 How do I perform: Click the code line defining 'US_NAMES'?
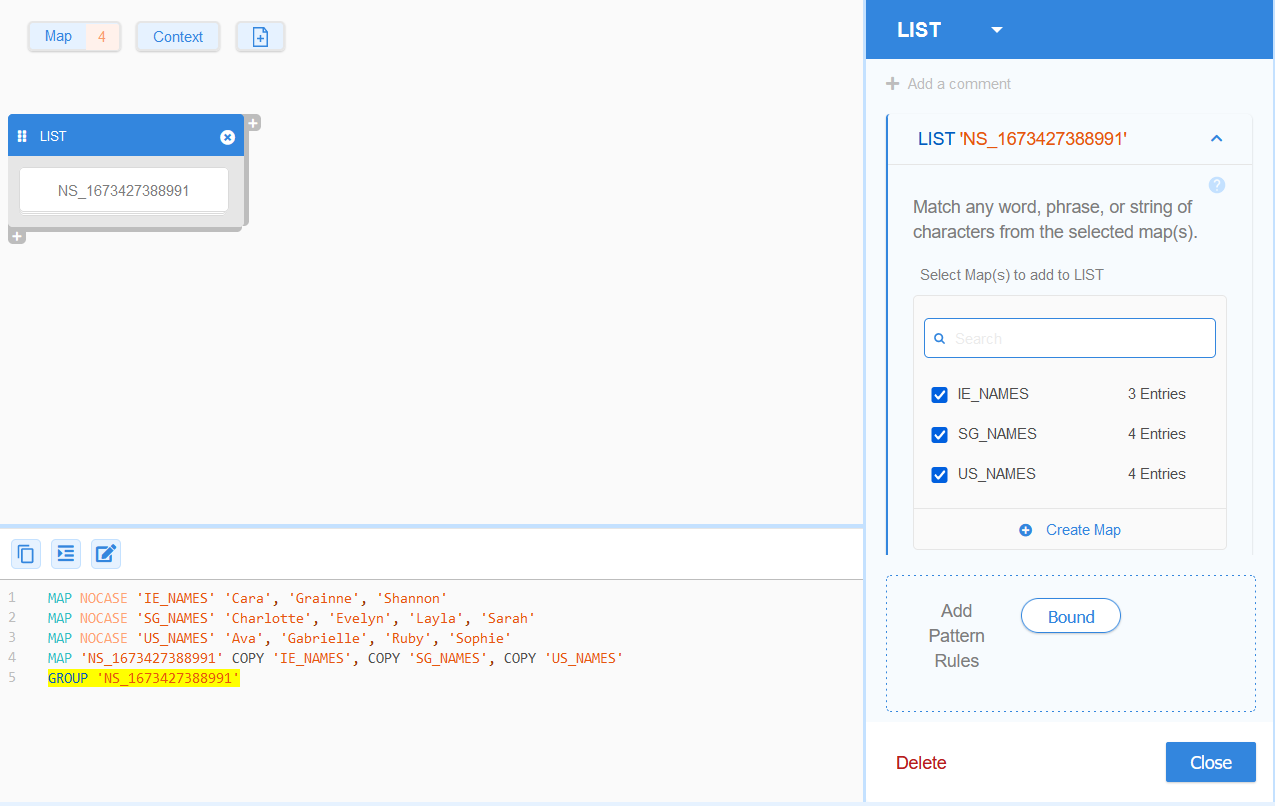click(x=279, y=638)
